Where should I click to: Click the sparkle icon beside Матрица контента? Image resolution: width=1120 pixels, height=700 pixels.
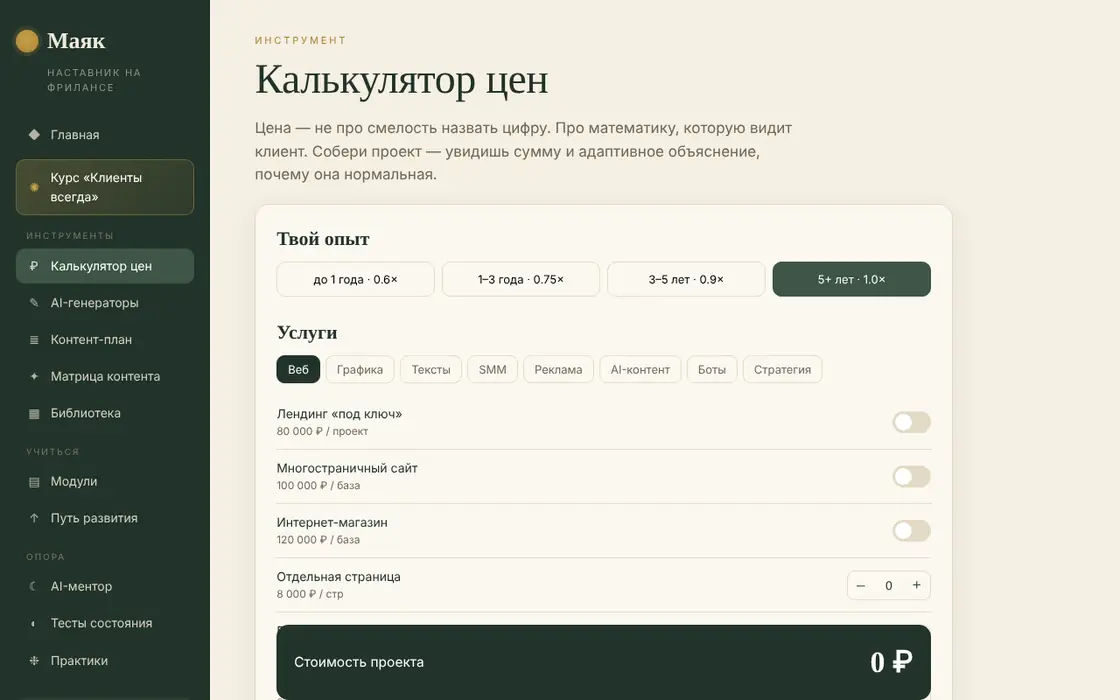pyautogui.click(x=34, y=376)
